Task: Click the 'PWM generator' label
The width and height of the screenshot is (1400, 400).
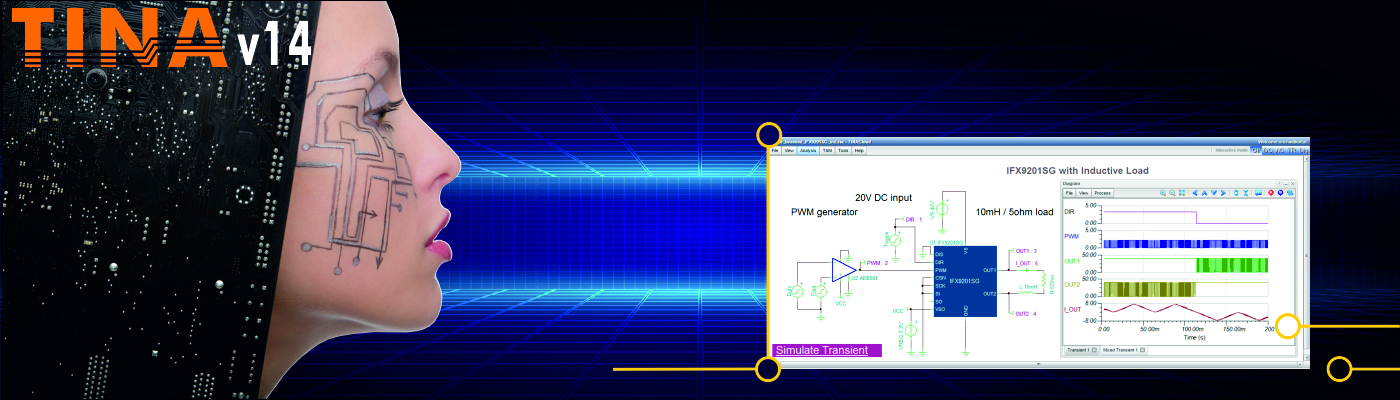Action: 824,212
